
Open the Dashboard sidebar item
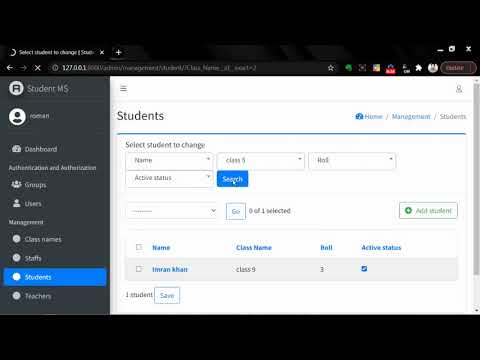[55, 149]
